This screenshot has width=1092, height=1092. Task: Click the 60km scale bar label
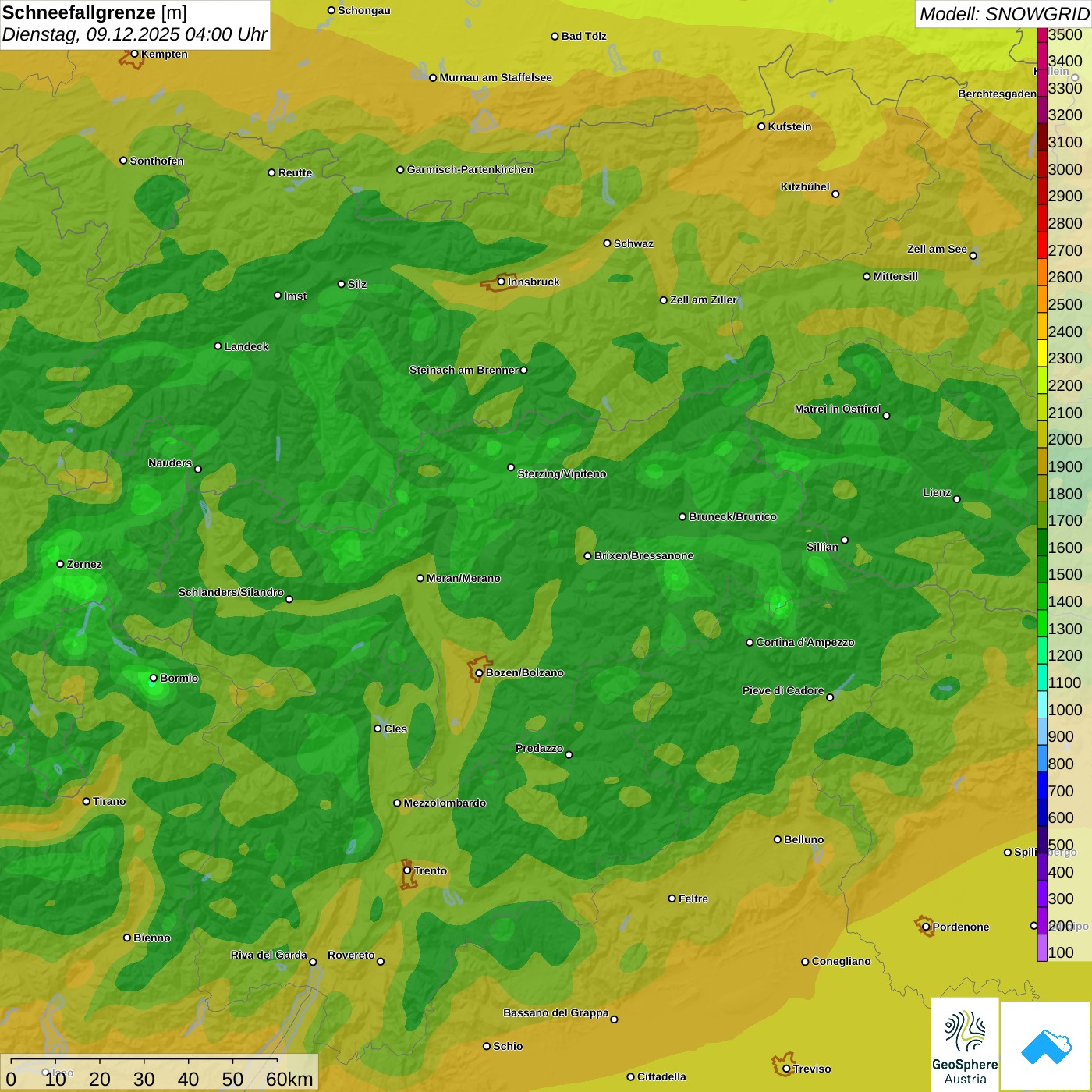(x=289, y=1079)
